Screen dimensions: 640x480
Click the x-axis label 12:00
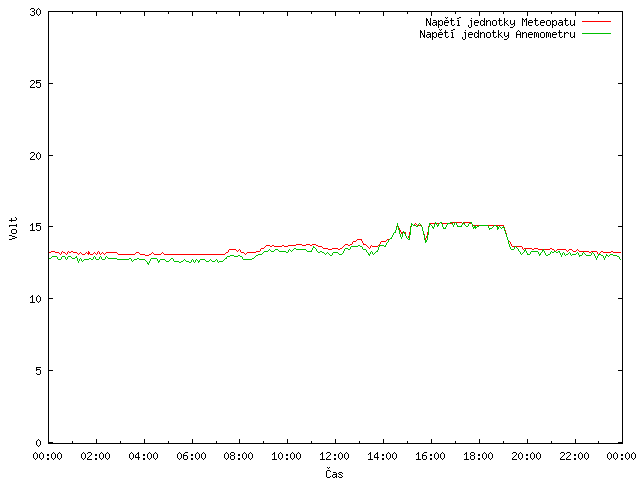click(x=334, y=456)
